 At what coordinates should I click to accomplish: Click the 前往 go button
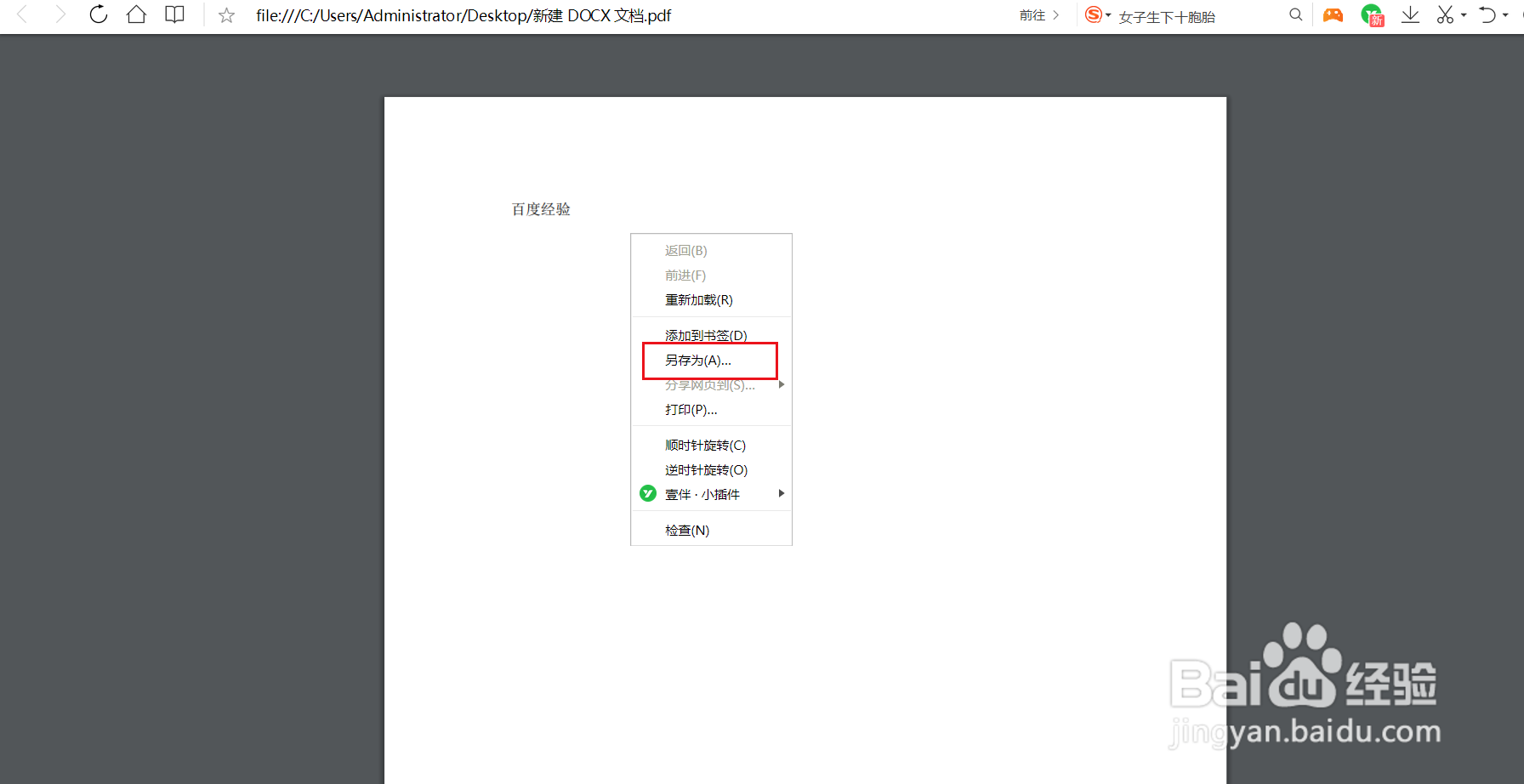tap(1039, 15)
